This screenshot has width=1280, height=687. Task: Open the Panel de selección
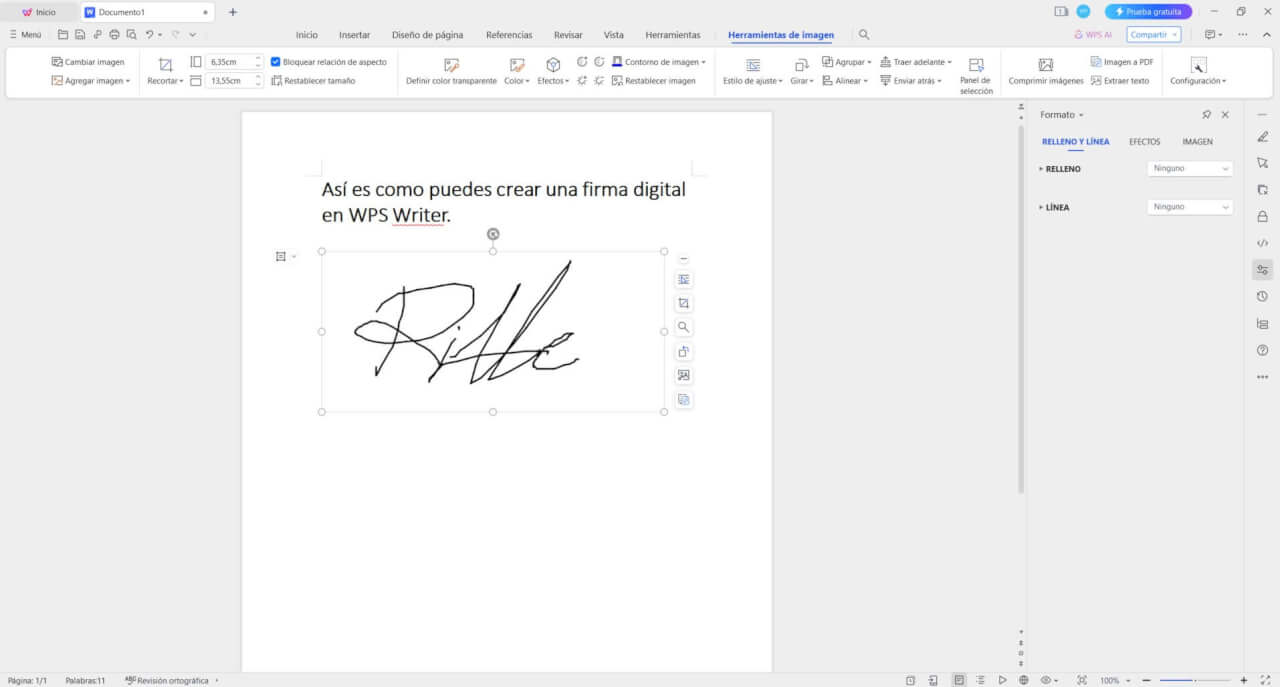(x=975, y=65)
